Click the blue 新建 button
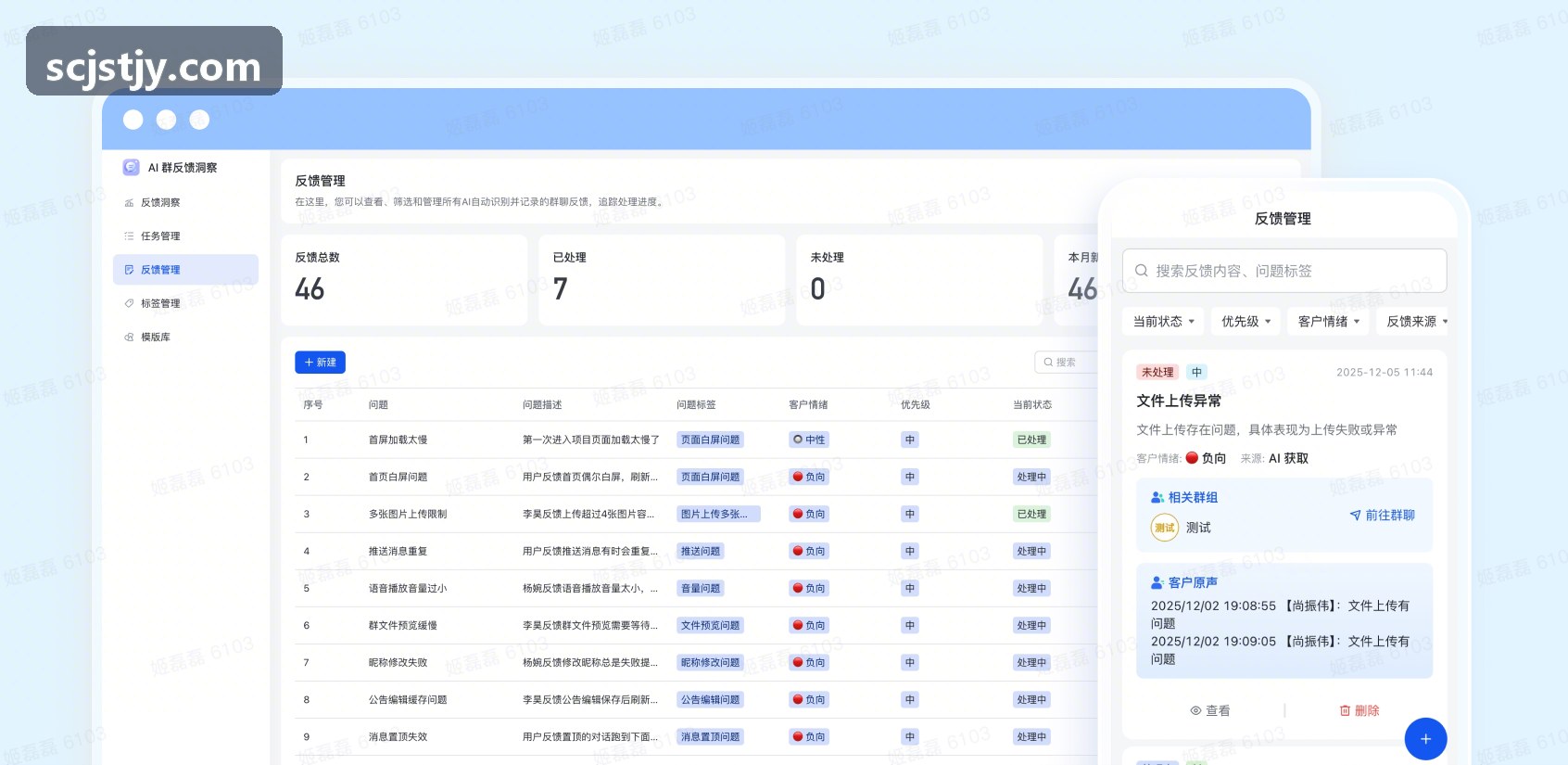This screenshot has height=765, width=1568. click(x=320, y=363)
